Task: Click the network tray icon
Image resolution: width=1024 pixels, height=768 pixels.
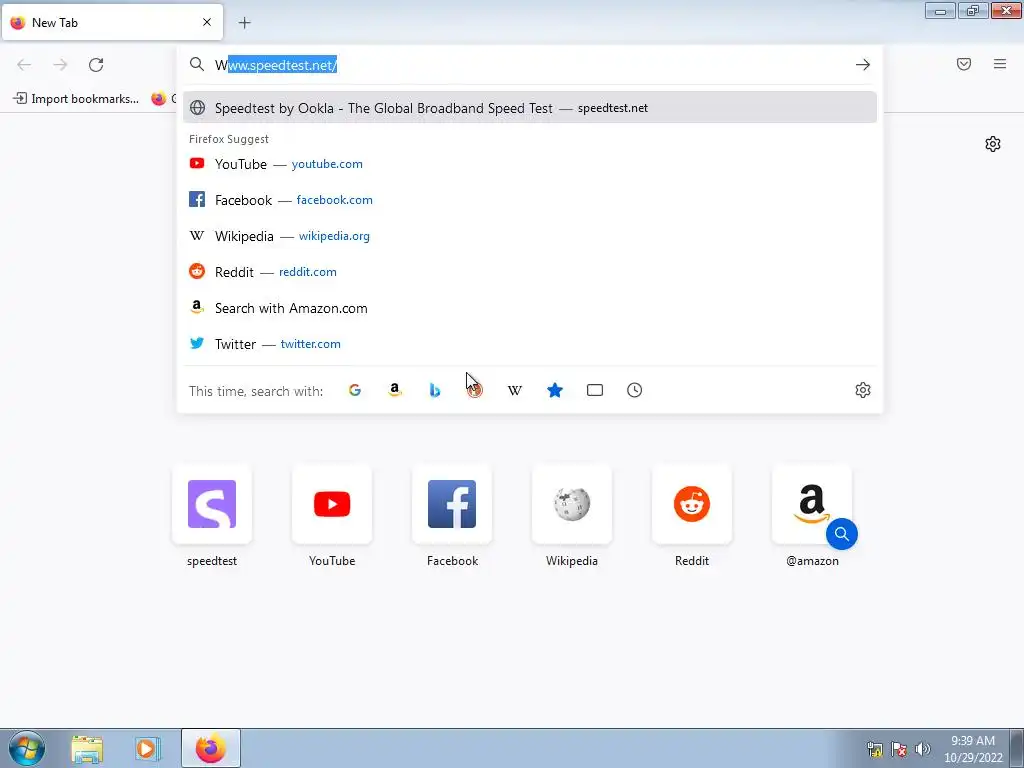Action: pos(874,749)
